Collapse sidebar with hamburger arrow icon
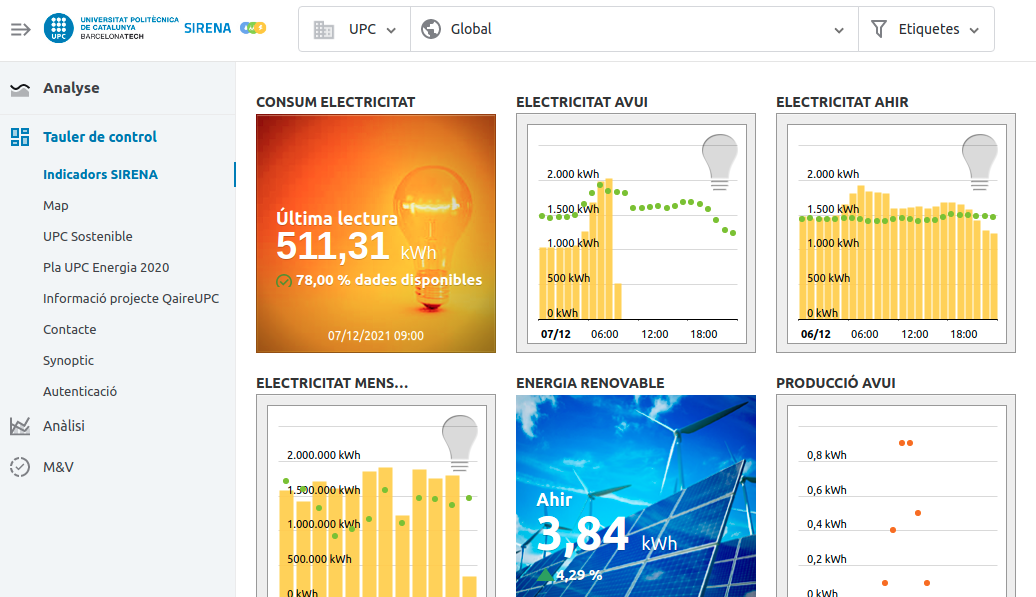 (x=20, y=29)
